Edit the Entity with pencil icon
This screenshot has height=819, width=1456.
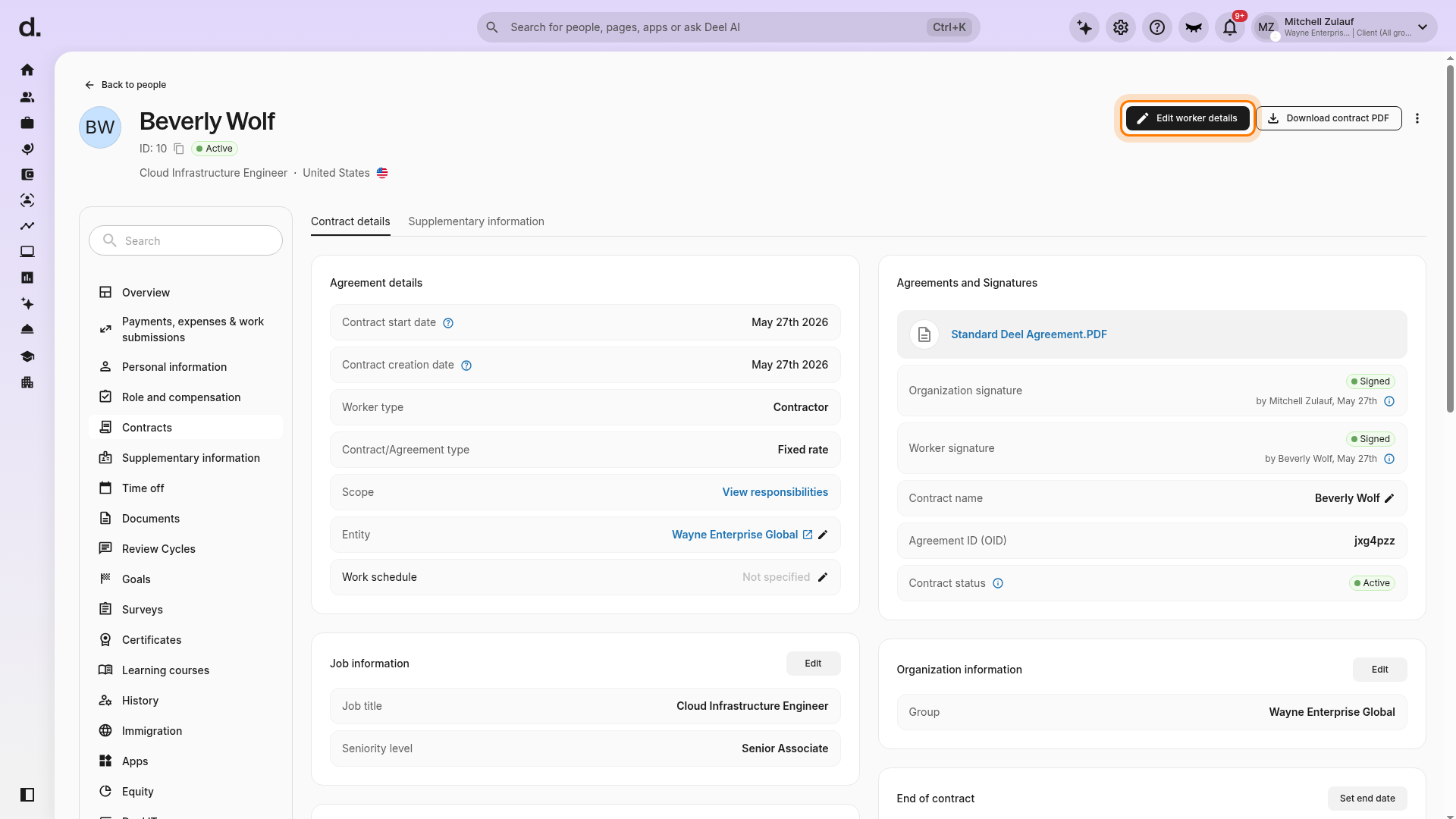(x=823, y=535)
